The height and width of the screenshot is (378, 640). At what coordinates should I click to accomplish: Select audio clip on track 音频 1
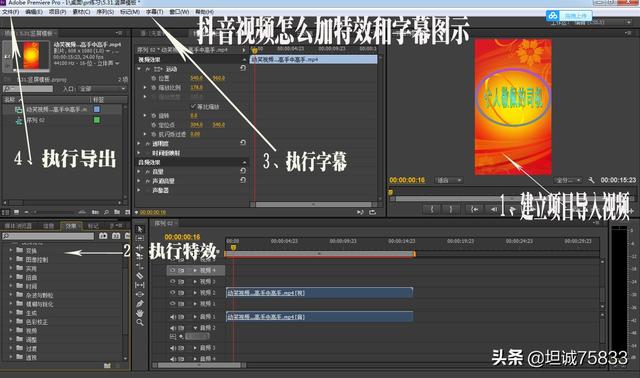tap(319, 316)
